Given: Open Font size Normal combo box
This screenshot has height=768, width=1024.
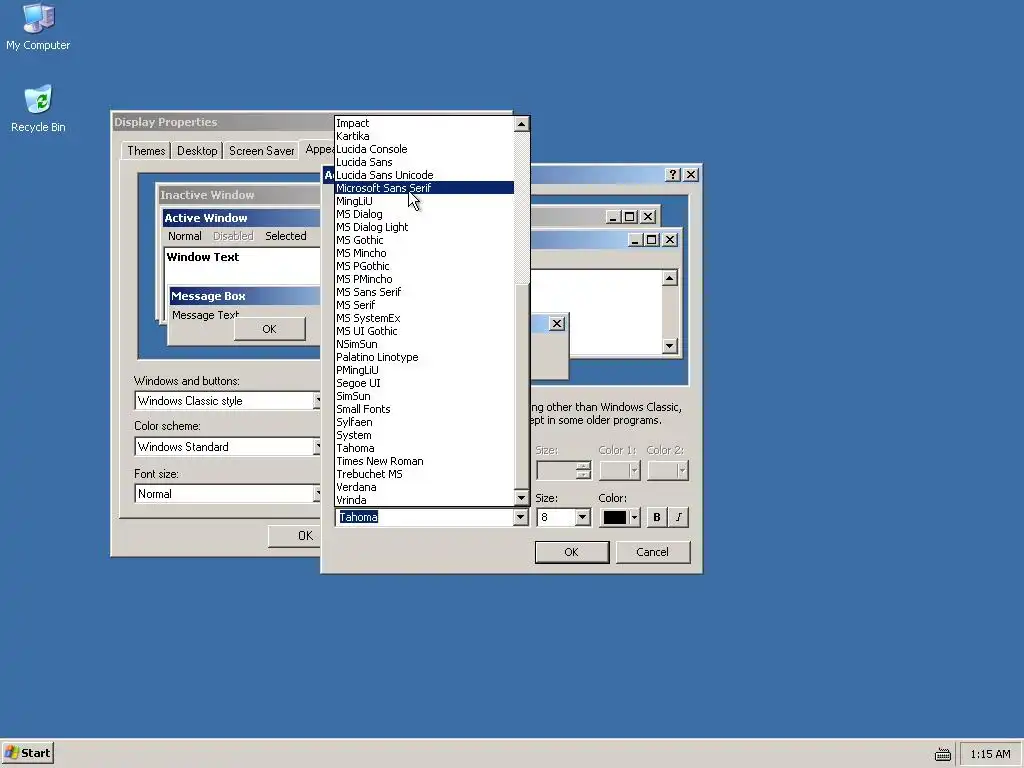Looking at the screenshot, I should point(227,494).
